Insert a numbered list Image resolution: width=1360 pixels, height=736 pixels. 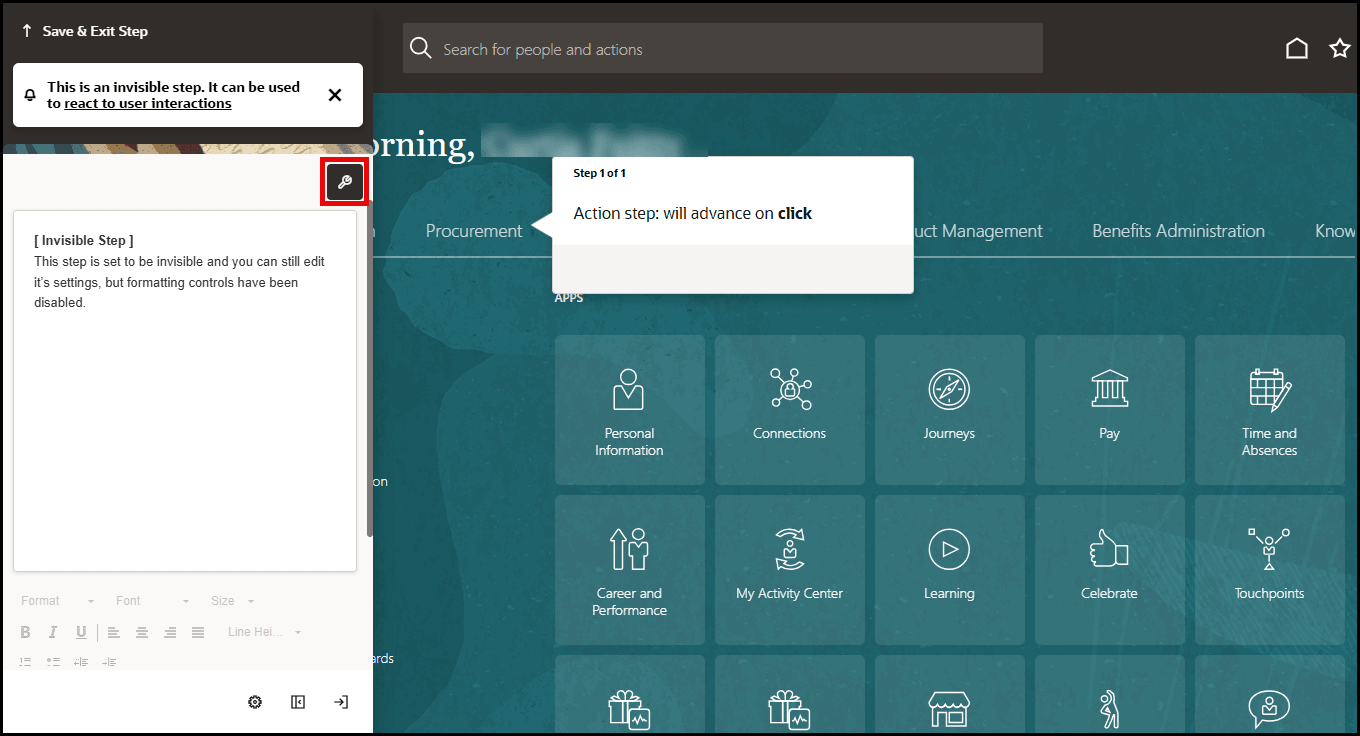click(26, 662)
